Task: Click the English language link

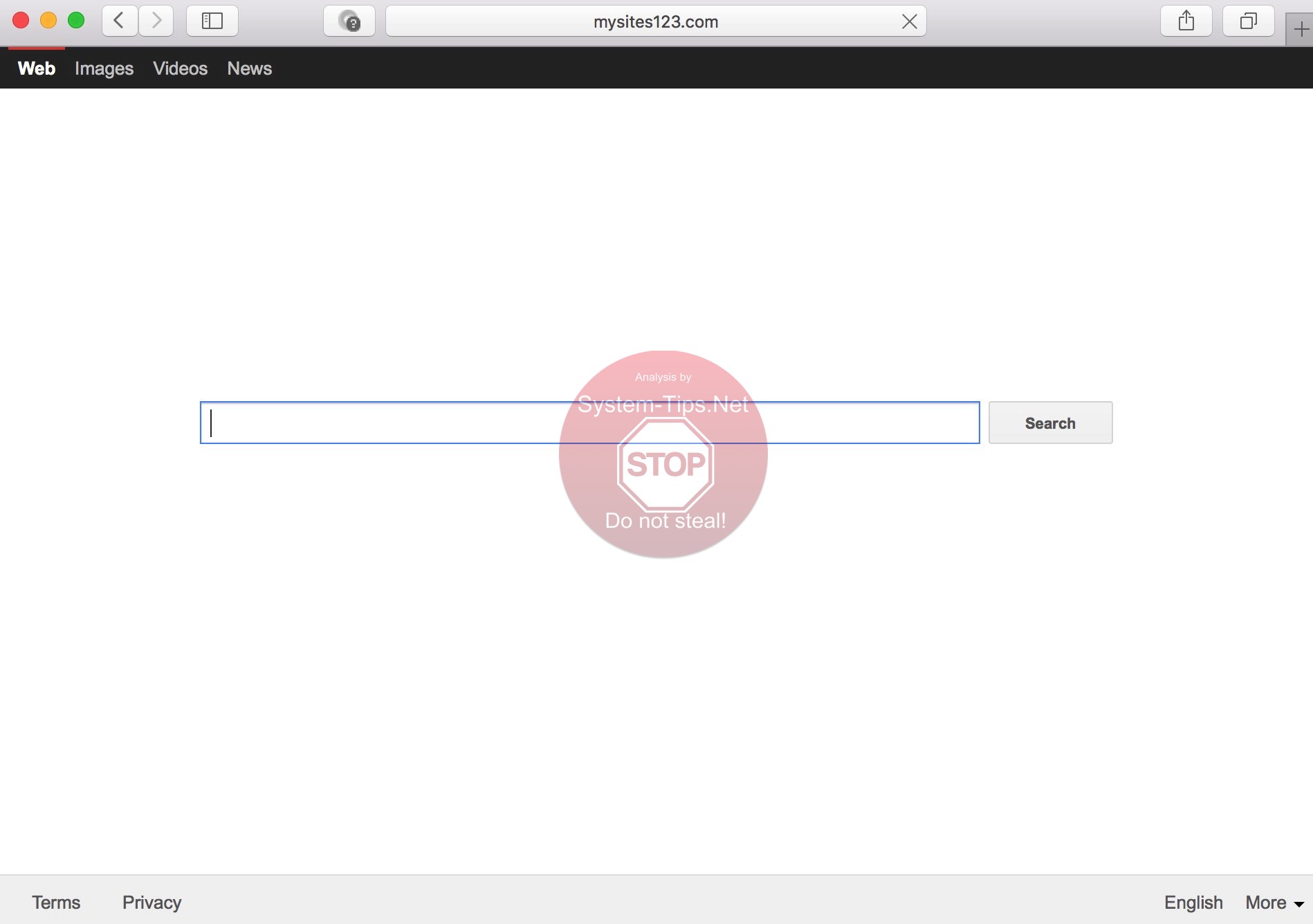Action: click(x=1193, y=902)
